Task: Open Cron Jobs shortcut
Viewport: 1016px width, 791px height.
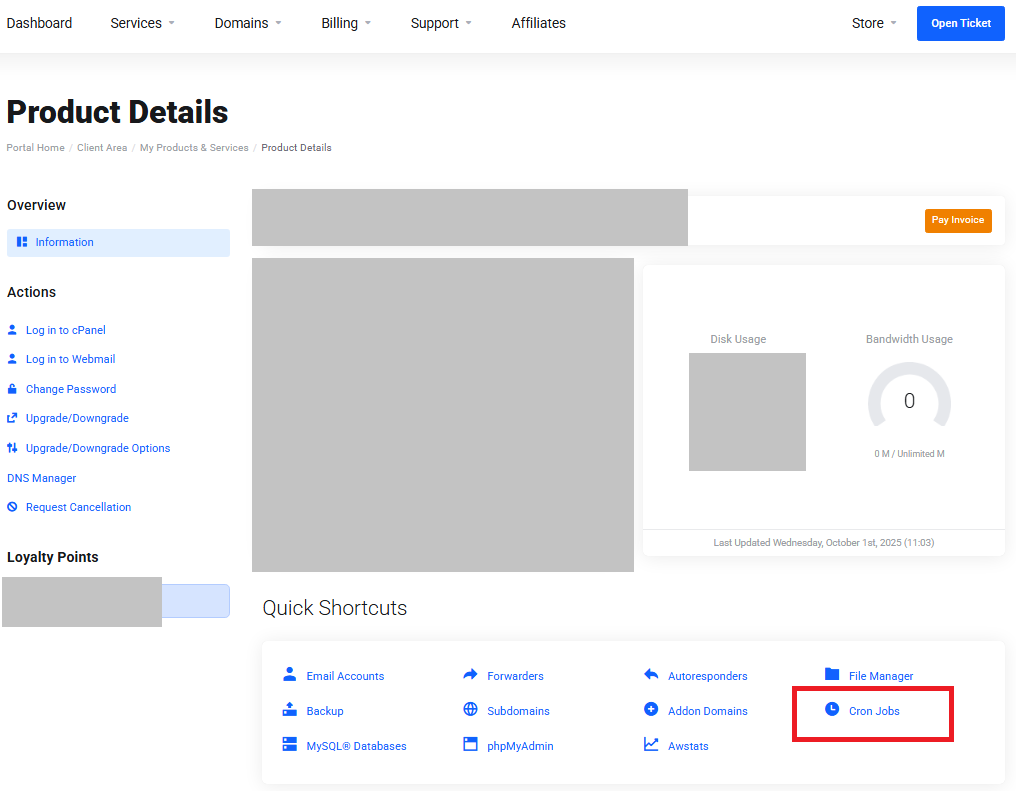Action: pyautogui.click(x=874, y=711)
